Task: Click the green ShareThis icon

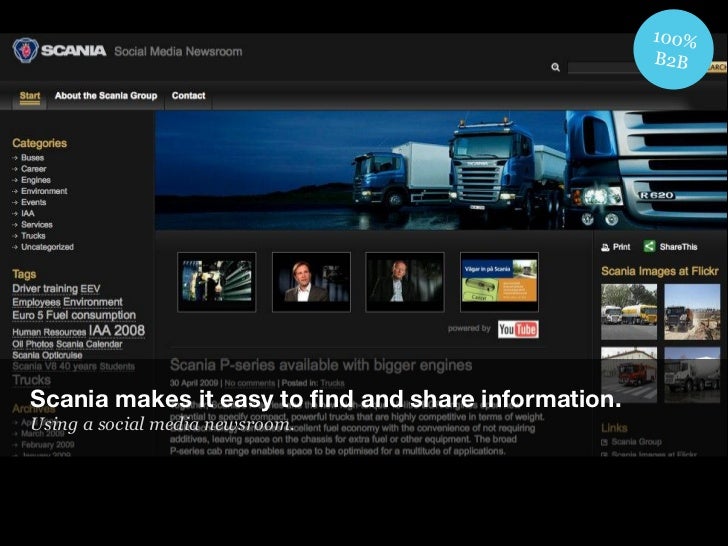Action: (649, 246)
